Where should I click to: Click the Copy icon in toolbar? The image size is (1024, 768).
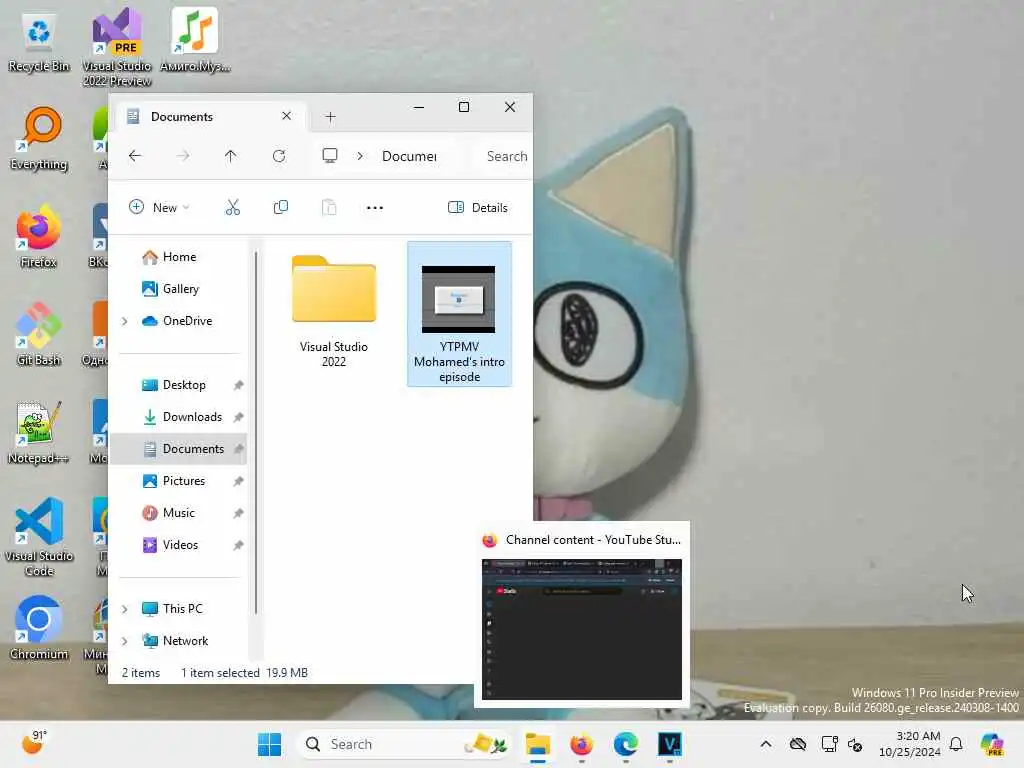pos(281,208)
